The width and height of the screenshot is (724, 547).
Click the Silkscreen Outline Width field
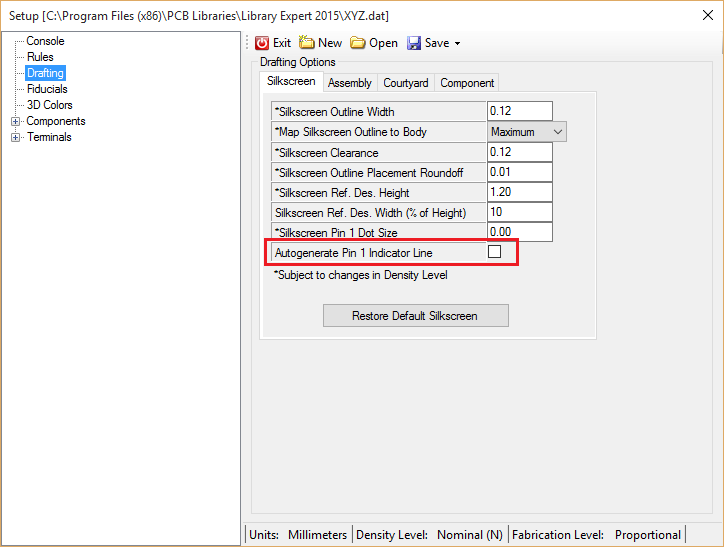[x=519, y=112]
